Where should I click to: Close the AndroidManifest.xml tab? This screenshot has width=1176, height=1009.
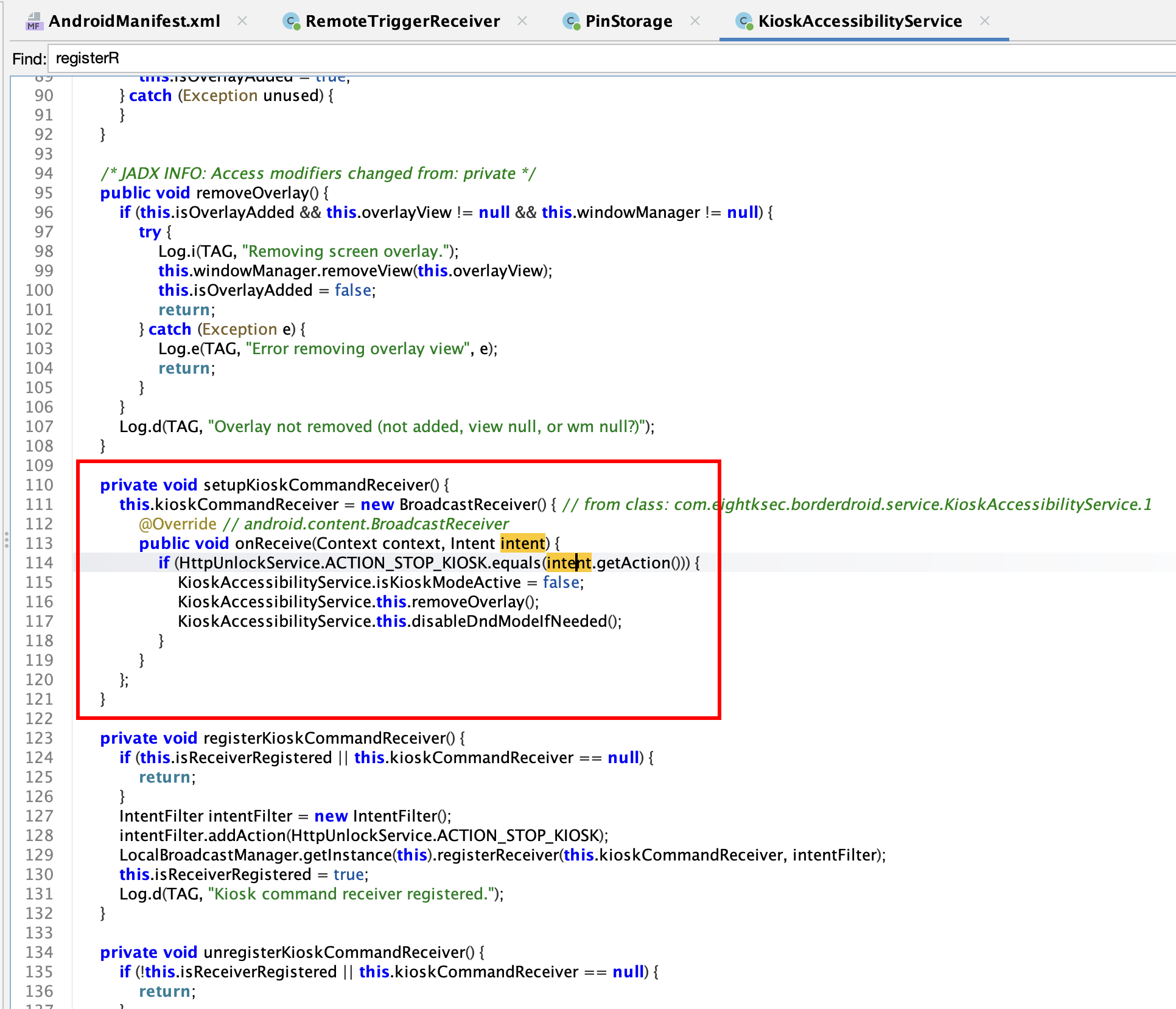(x=242, y=21)
